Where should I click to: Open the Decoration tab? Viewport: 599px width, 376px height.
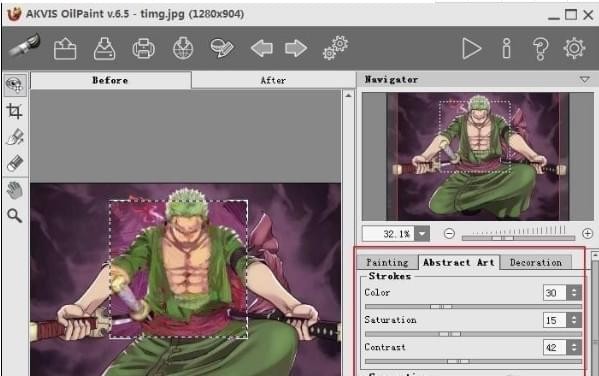tap(536, 263)
